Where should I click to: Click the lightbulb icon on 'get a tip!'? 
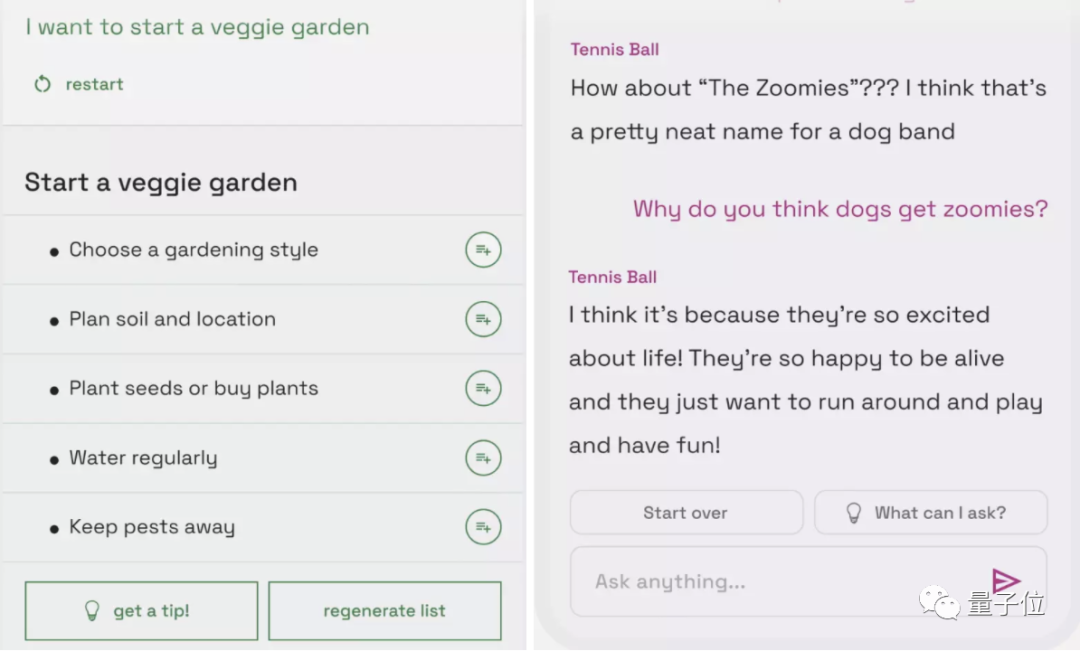click(x=92, y=611)
